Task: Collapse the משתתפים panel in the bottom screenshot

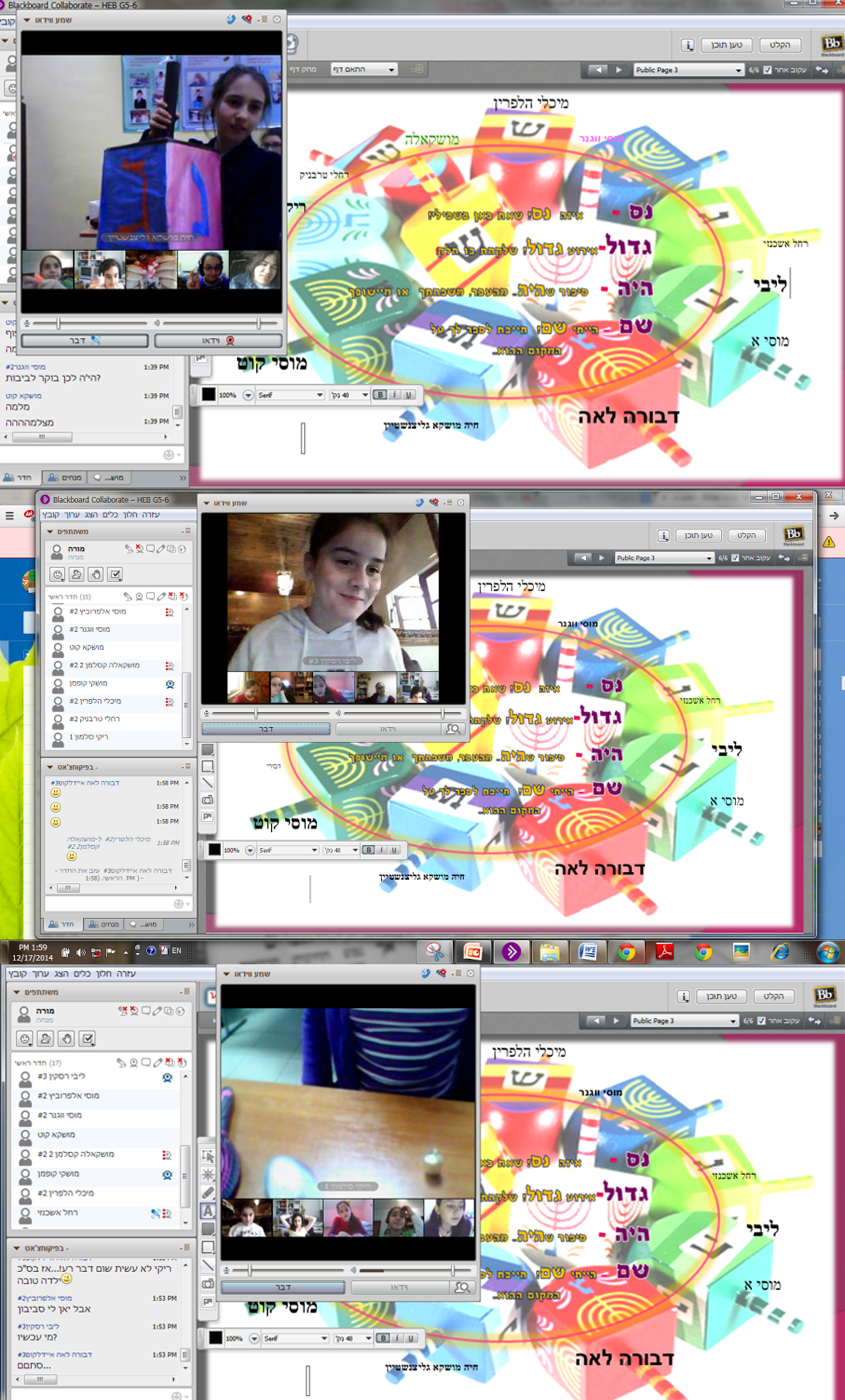Action: tap(16, 991)
